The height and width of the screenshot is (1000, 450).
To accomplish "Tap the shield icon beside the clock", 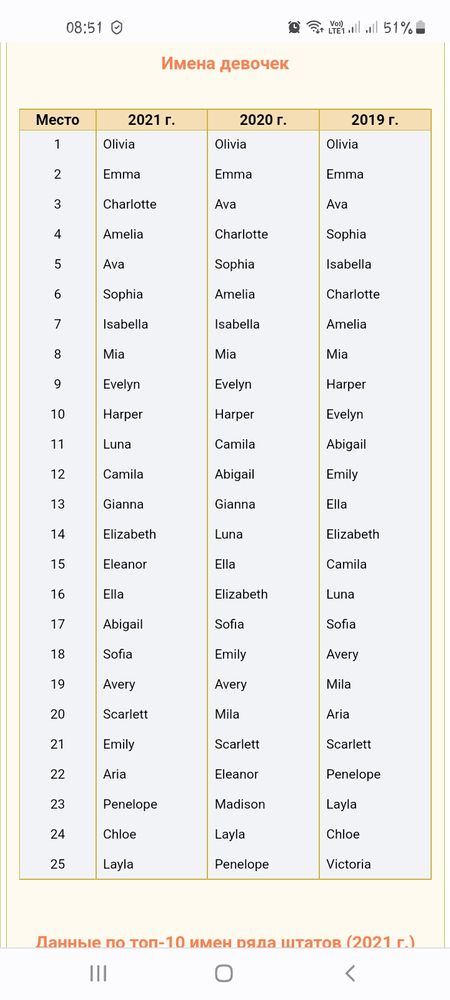I will (x=117, y=27).
